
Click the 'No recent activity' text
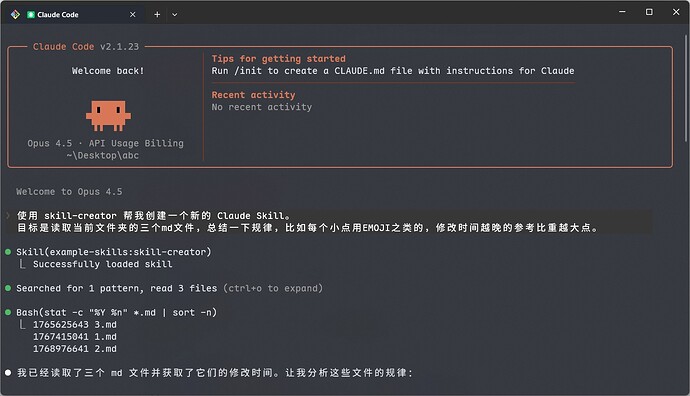262,107
